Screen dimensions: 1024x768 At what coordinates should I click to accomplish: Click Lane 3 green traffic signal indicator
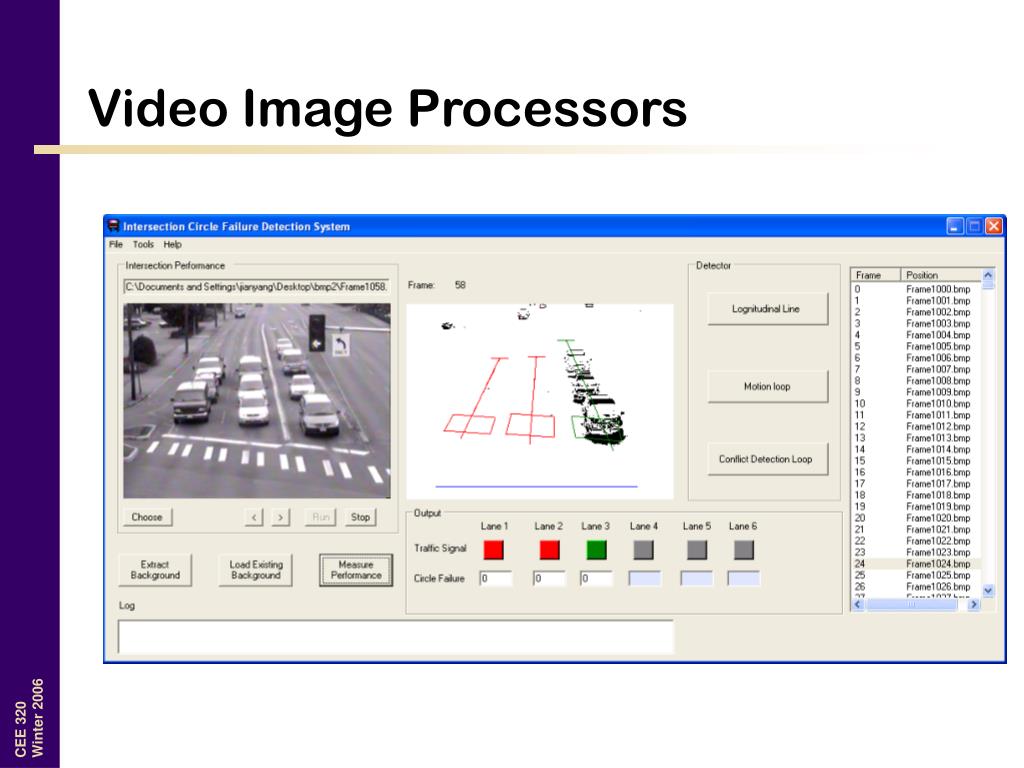pyautogui.click(x=596, y=550)
